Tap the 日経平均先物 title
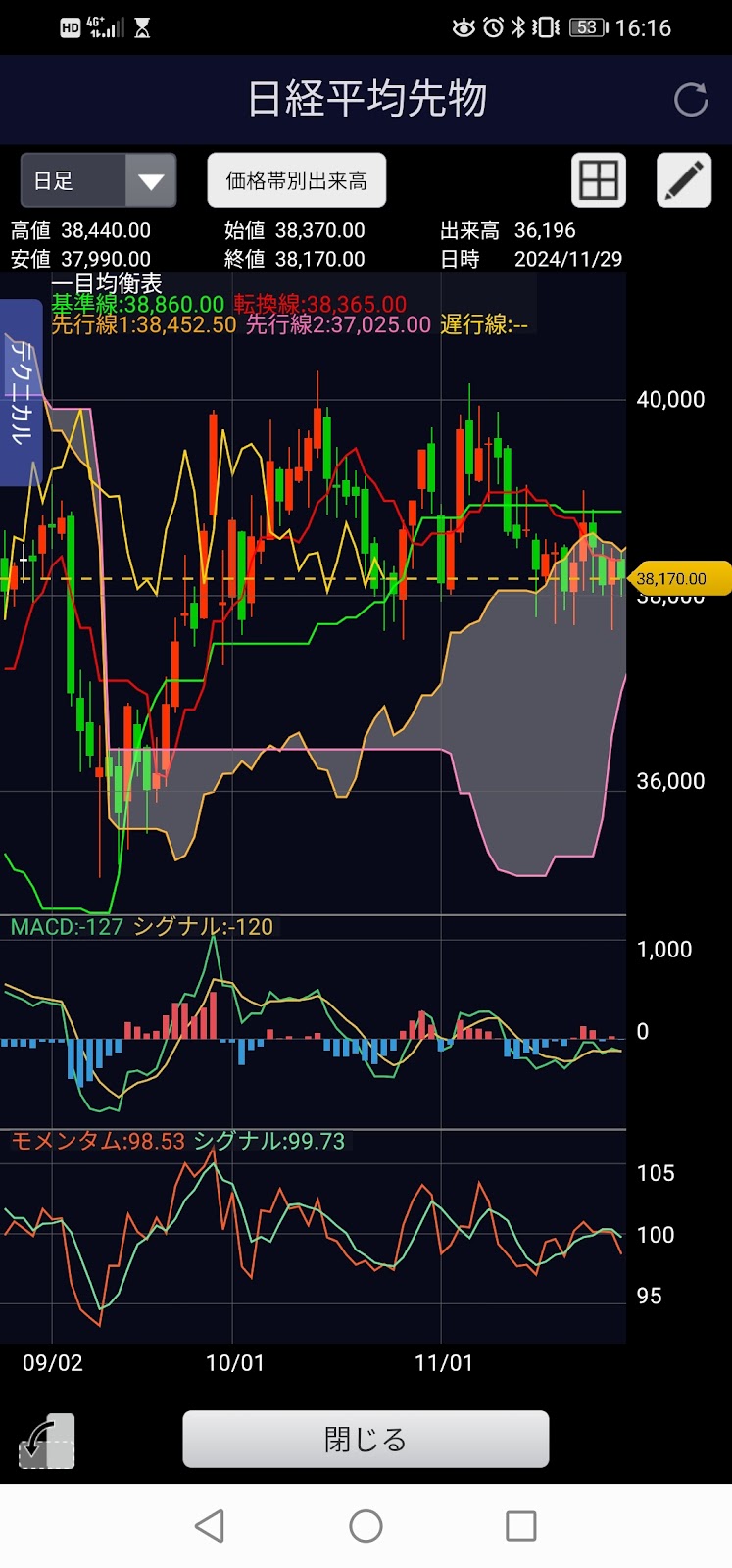 click(366, 99)
